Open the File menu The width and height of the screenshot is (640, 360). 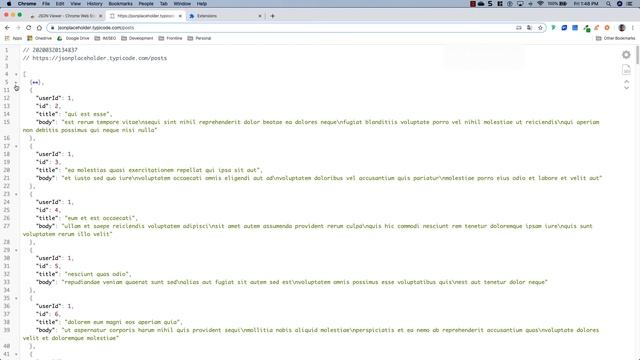point(46,4)
